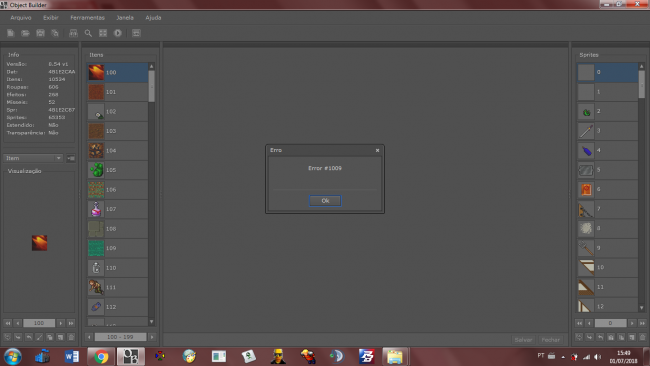Click the Export sprite arrow in Sprites panel
The width and height of the screenshot is (650, 366).
[x=600, y=337]
